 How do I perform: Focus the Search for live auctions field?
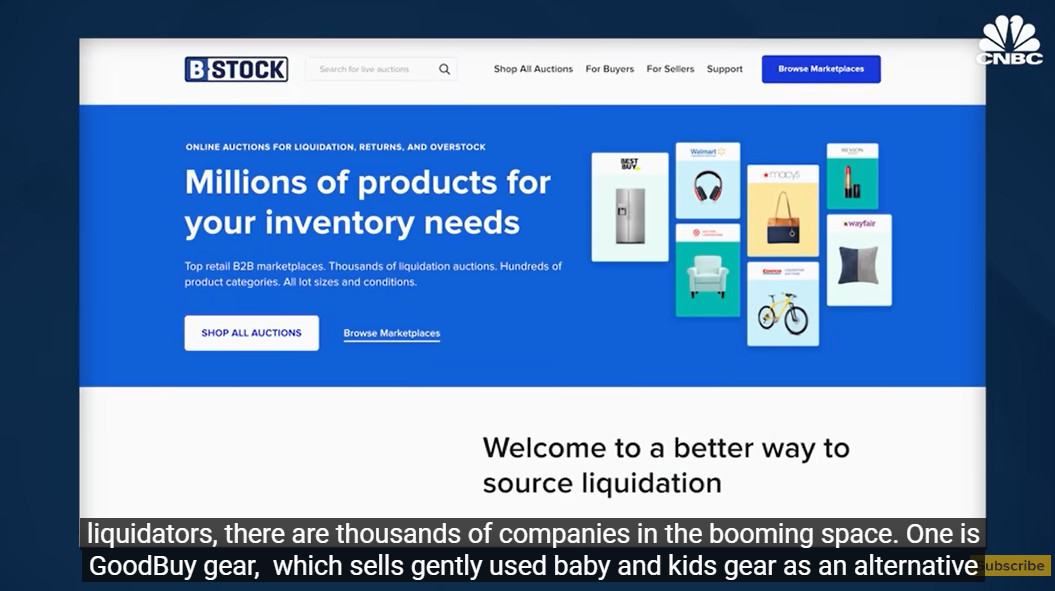tap(381, 69)
